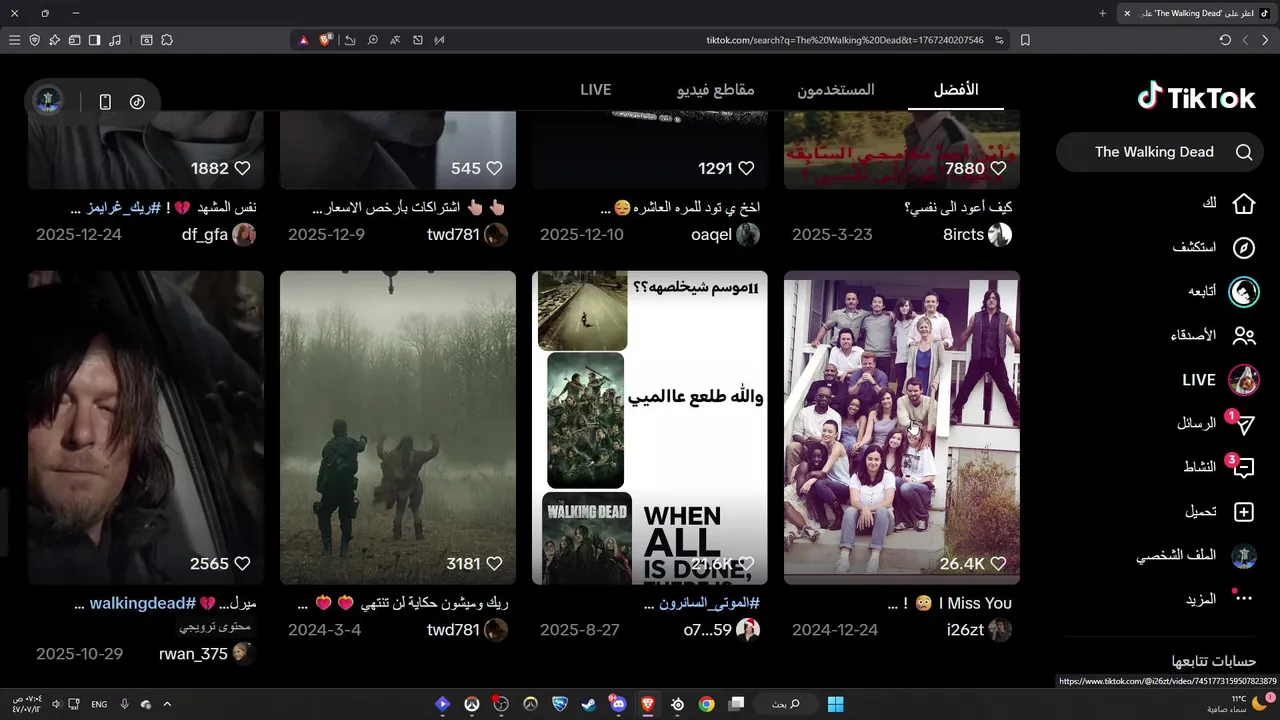Open the extensions puzzle icon
Screen dimensions: 1280x720
click(167, 40)
